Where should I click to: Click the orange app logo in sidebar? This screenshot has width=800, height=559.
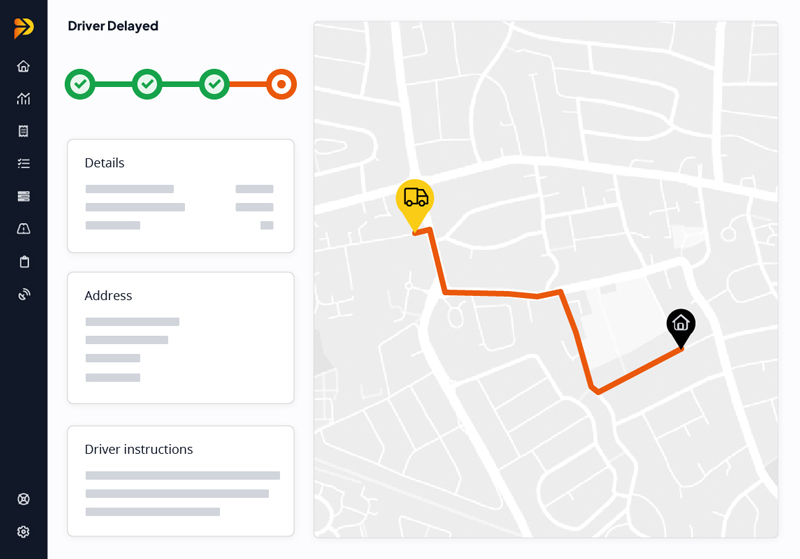tap(24, 28)
